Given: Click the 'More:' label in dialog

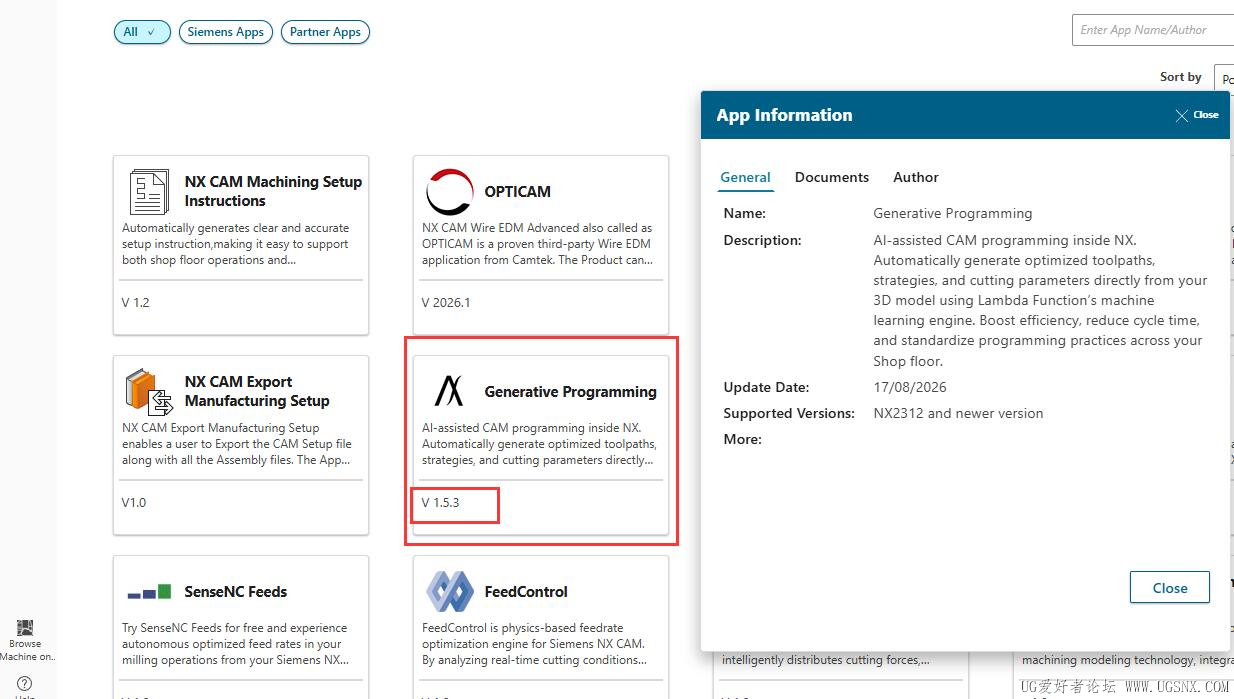Looking at the screenshot, I should pyautogui.click(x=742, y=439).
